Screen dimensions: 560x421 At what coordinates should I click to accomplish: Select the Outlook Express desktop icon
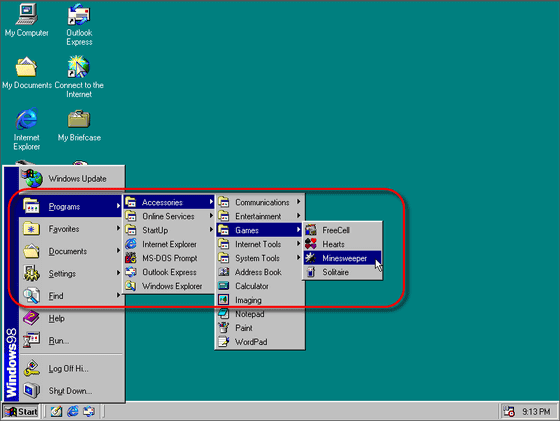point(79,25)
